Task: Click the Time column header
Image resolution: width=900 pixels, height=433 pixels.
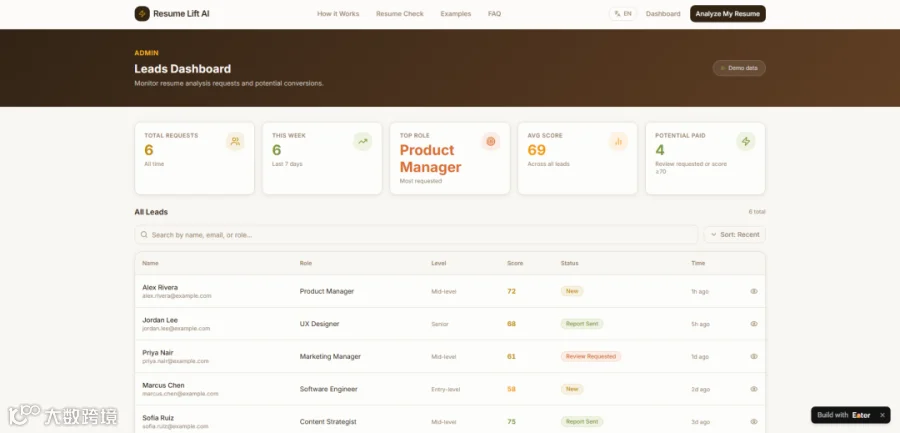Action: (698, 263)
